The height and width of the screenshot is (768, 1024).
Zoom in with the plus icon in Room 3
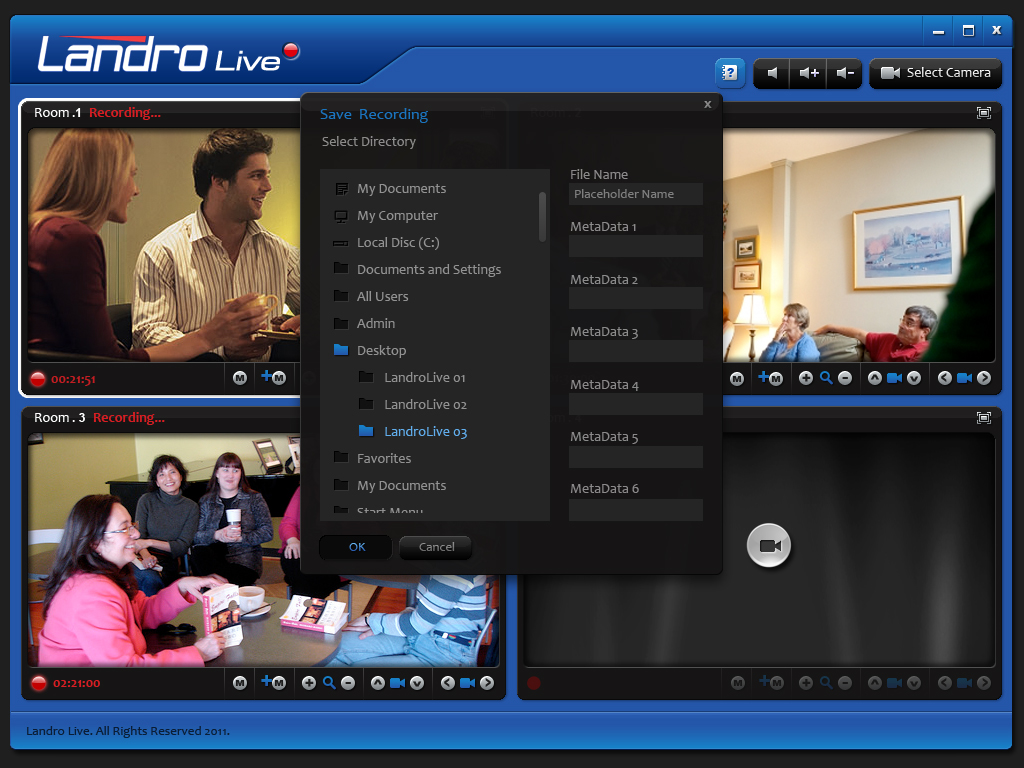click(x=309, y=683)
